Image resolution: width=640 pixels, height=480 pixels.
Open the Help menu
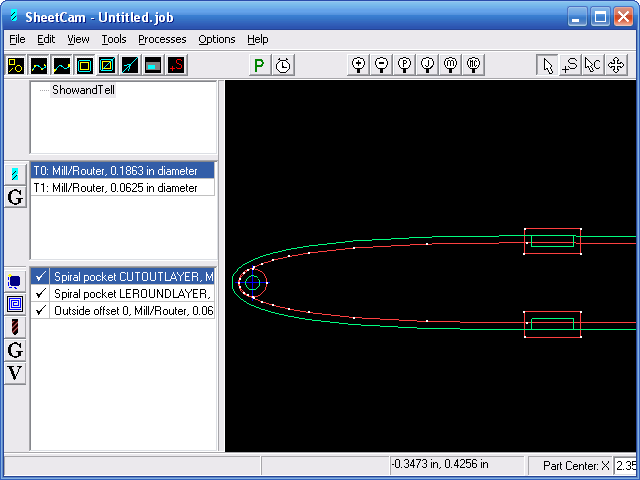point(258,40)
